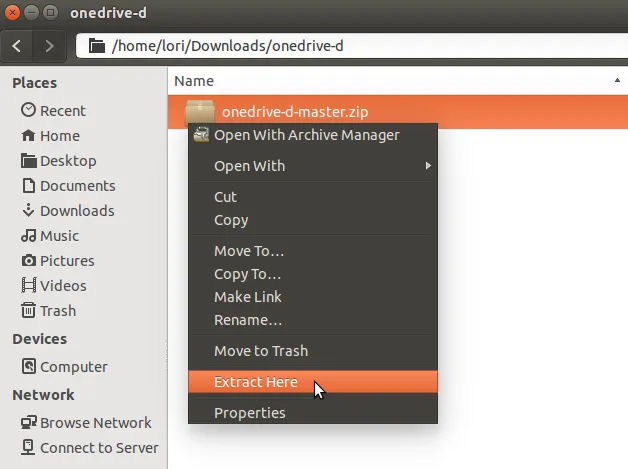The width and height of the screenshot is (628, 469).
Task: Click the Videos film icon in the sidebar
Action: pos(28,285)
